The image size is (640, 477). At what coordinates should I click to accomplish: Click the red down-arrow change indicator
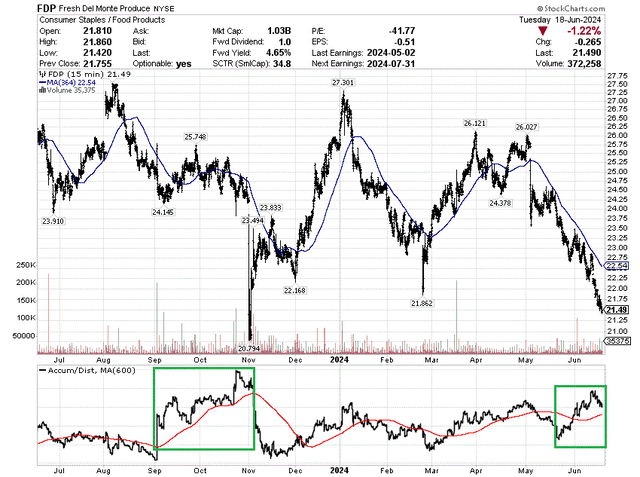542,31
